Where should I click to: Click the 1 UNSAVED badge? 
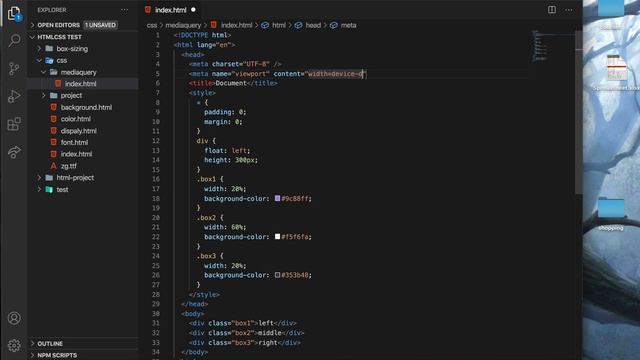coord(100,25)
